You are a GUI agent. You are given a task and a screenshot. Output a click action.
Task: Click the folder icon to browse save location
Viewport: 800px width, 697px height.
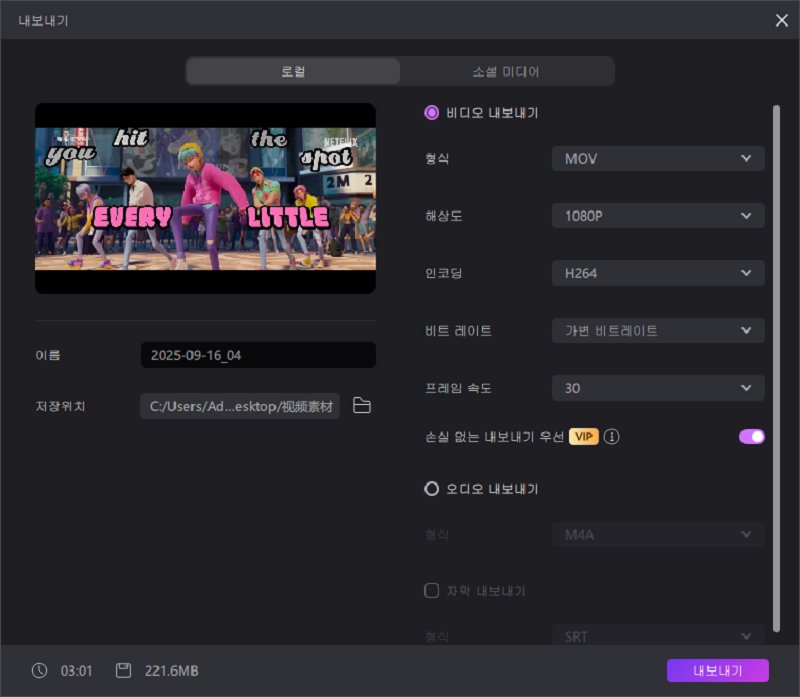coord(362,406)
